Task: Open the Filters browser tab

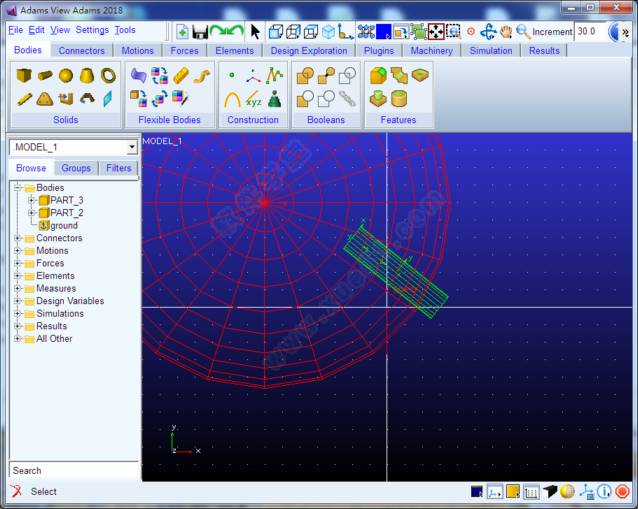Action: coord(118,168)
